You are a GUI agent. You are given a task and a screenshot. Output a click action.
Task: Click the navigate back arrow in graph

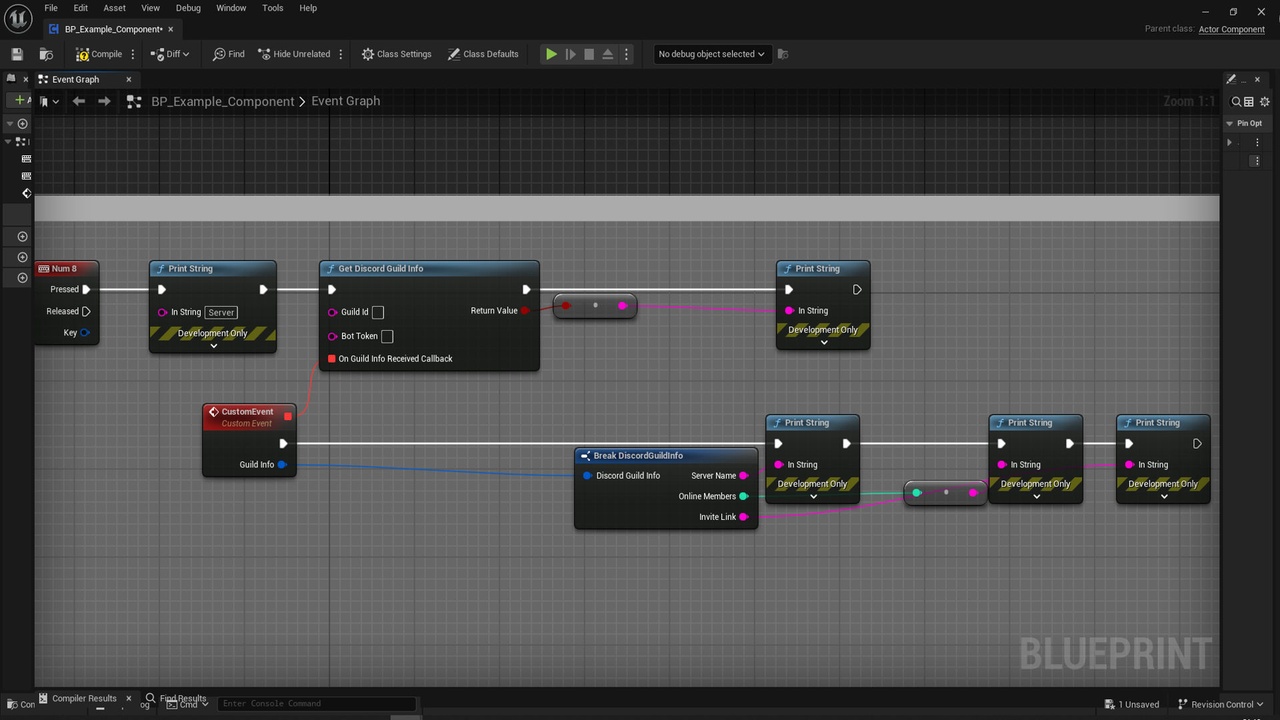coord(79,101)
